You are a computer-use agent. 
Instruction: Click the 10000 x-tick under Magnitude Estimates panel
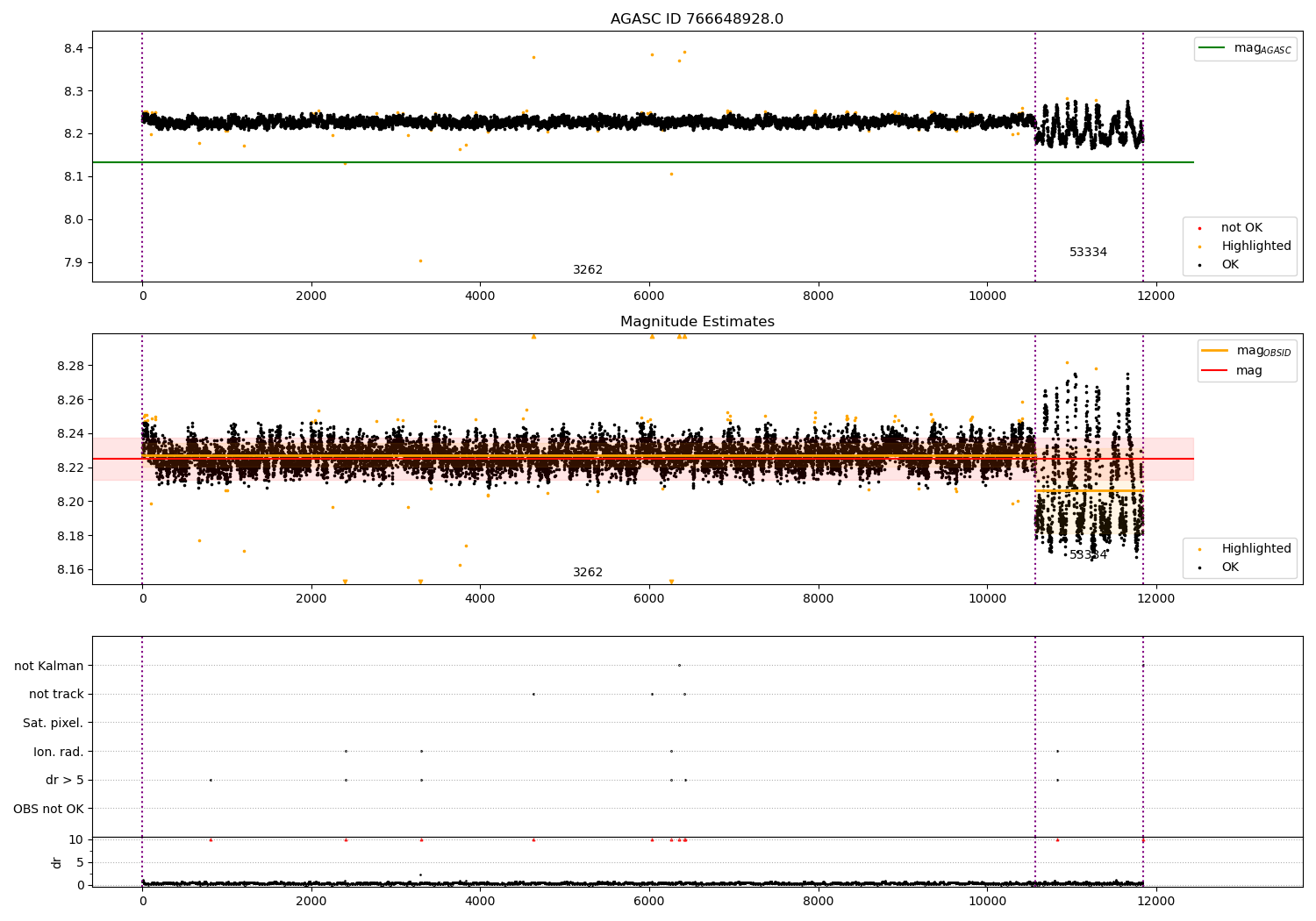pos(987,599)
